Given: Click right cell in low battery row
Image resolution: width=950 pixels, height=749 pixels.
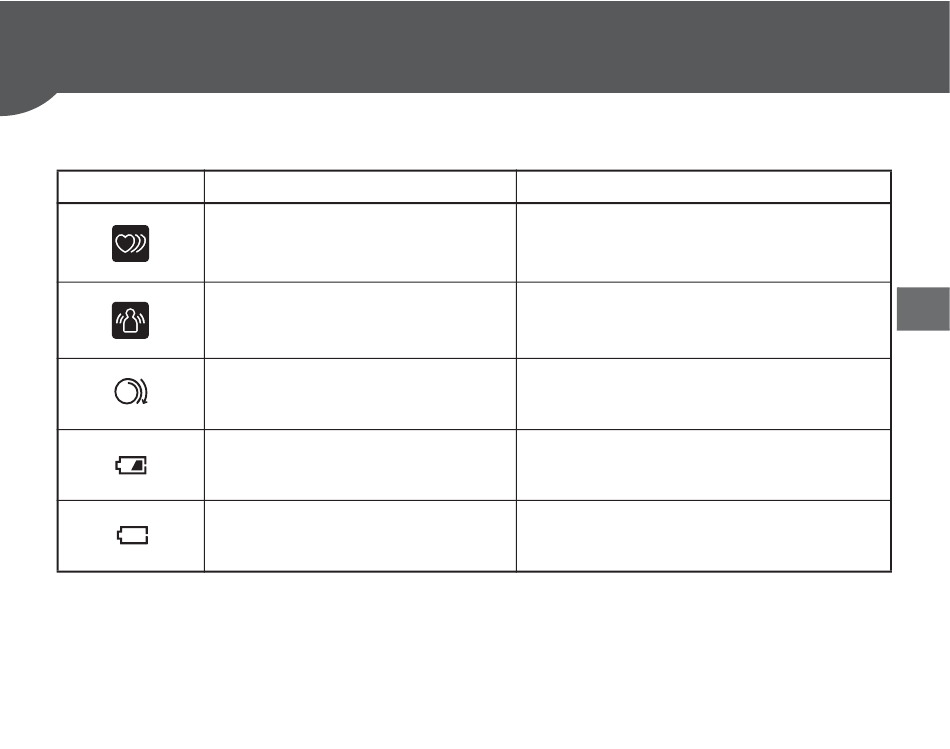Looking at the screenshot, I should tap(703, 465).
